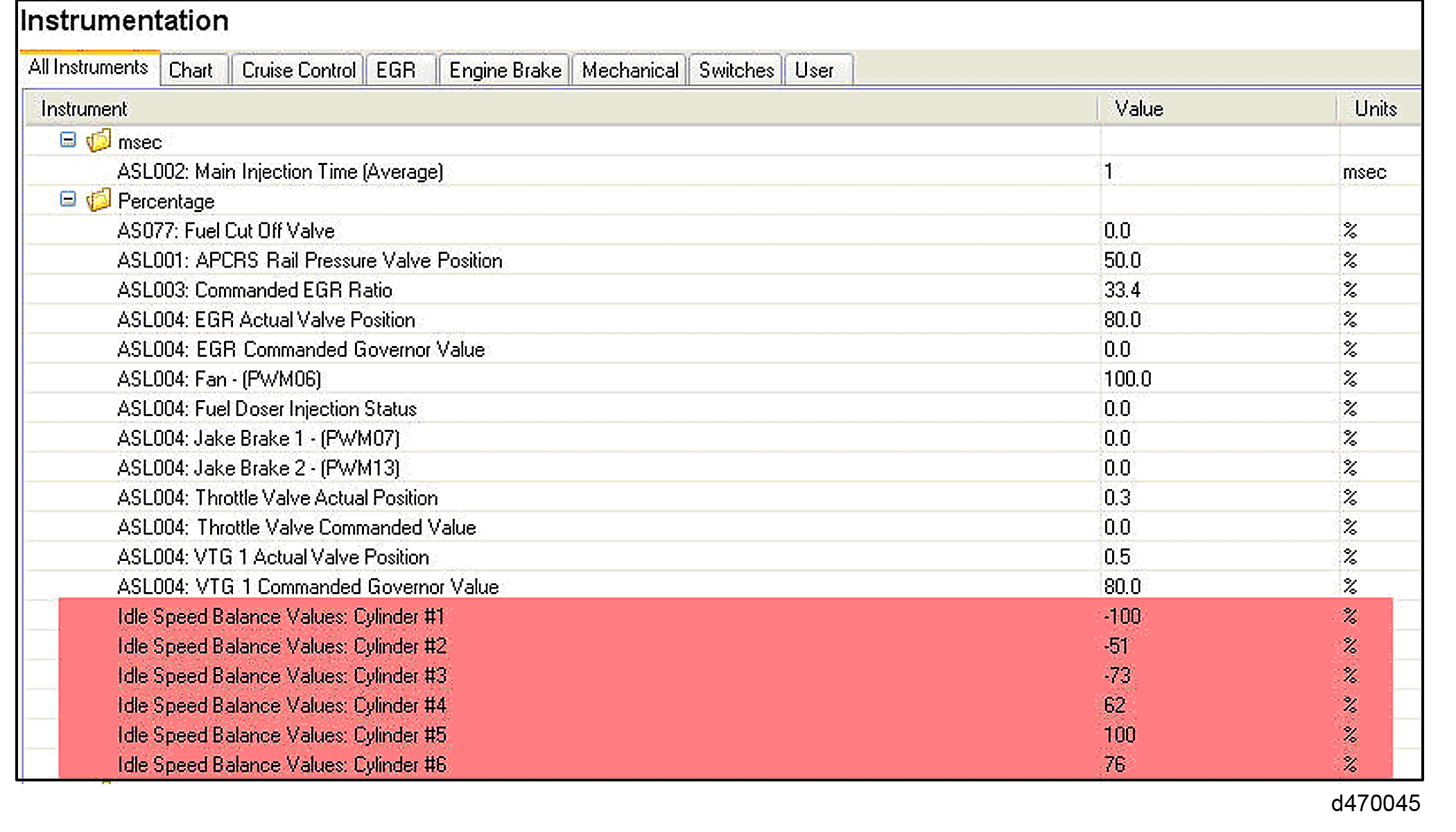Image resolution: width=1456 pixels, height=832 pixels.
Task: Select AS077 Fuel Cut Off Valve row
Action: 226,231
